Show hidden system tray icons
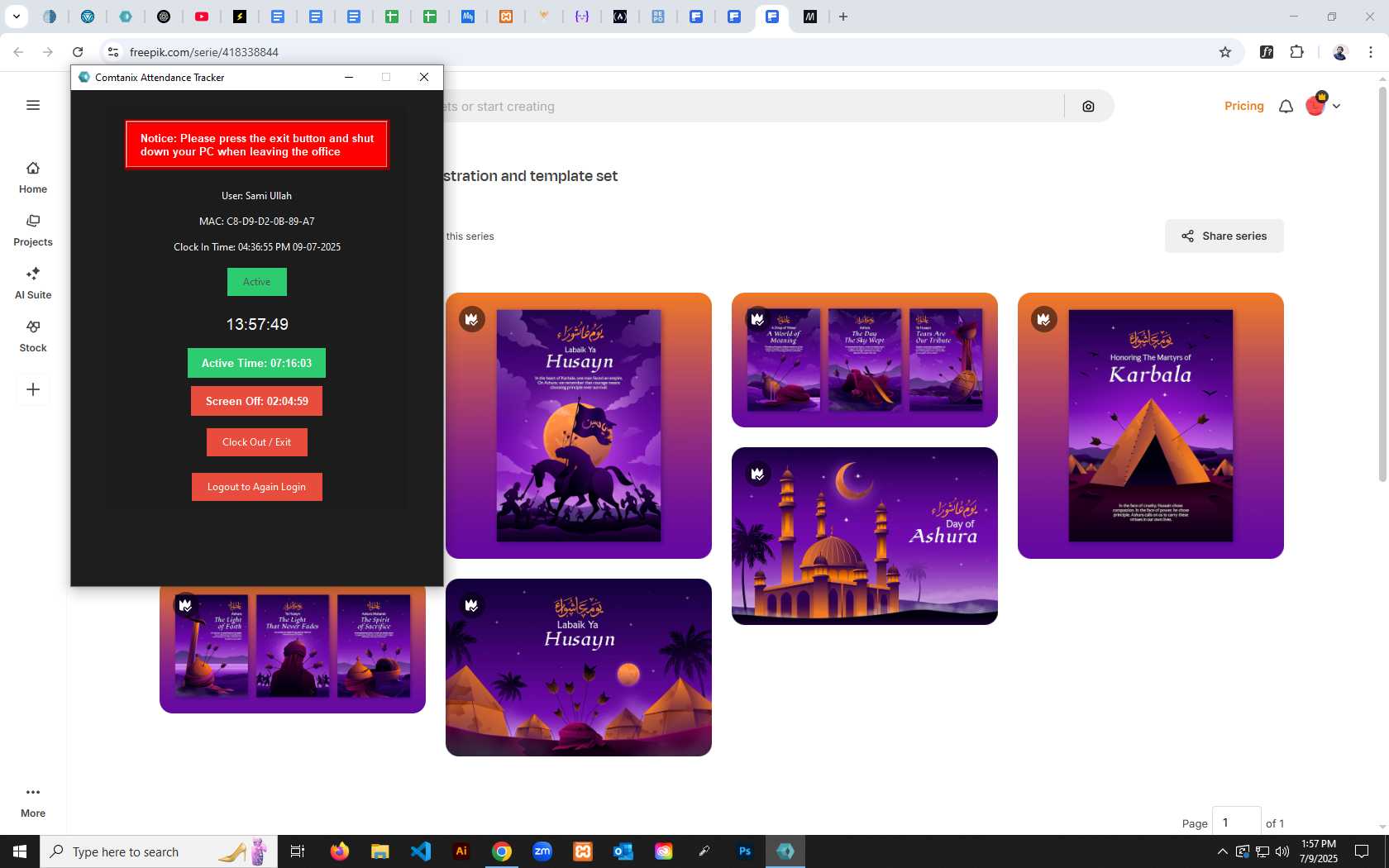 pos(1222,851)
